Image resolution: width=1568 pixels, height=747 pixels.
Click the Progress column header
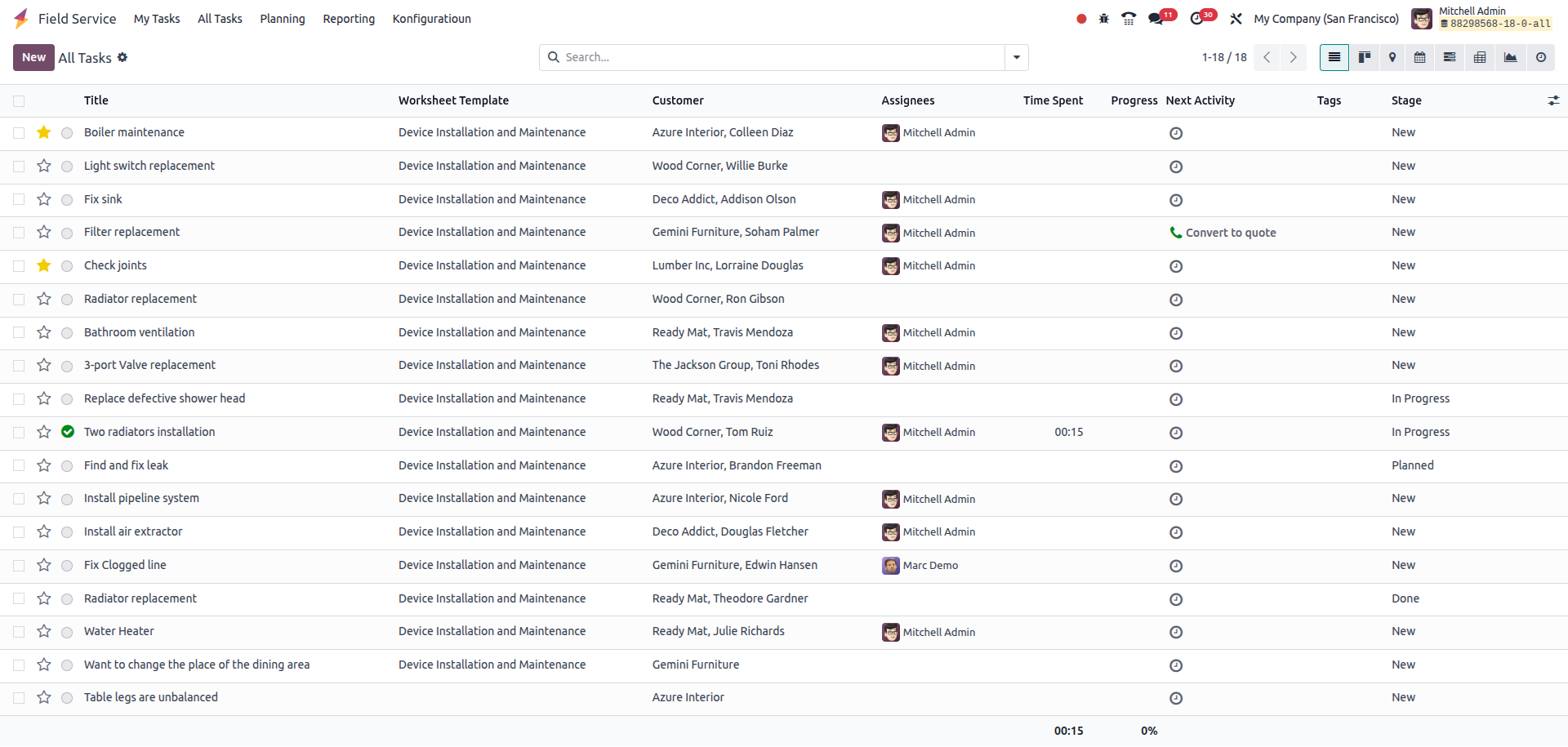click(1134, 100)
